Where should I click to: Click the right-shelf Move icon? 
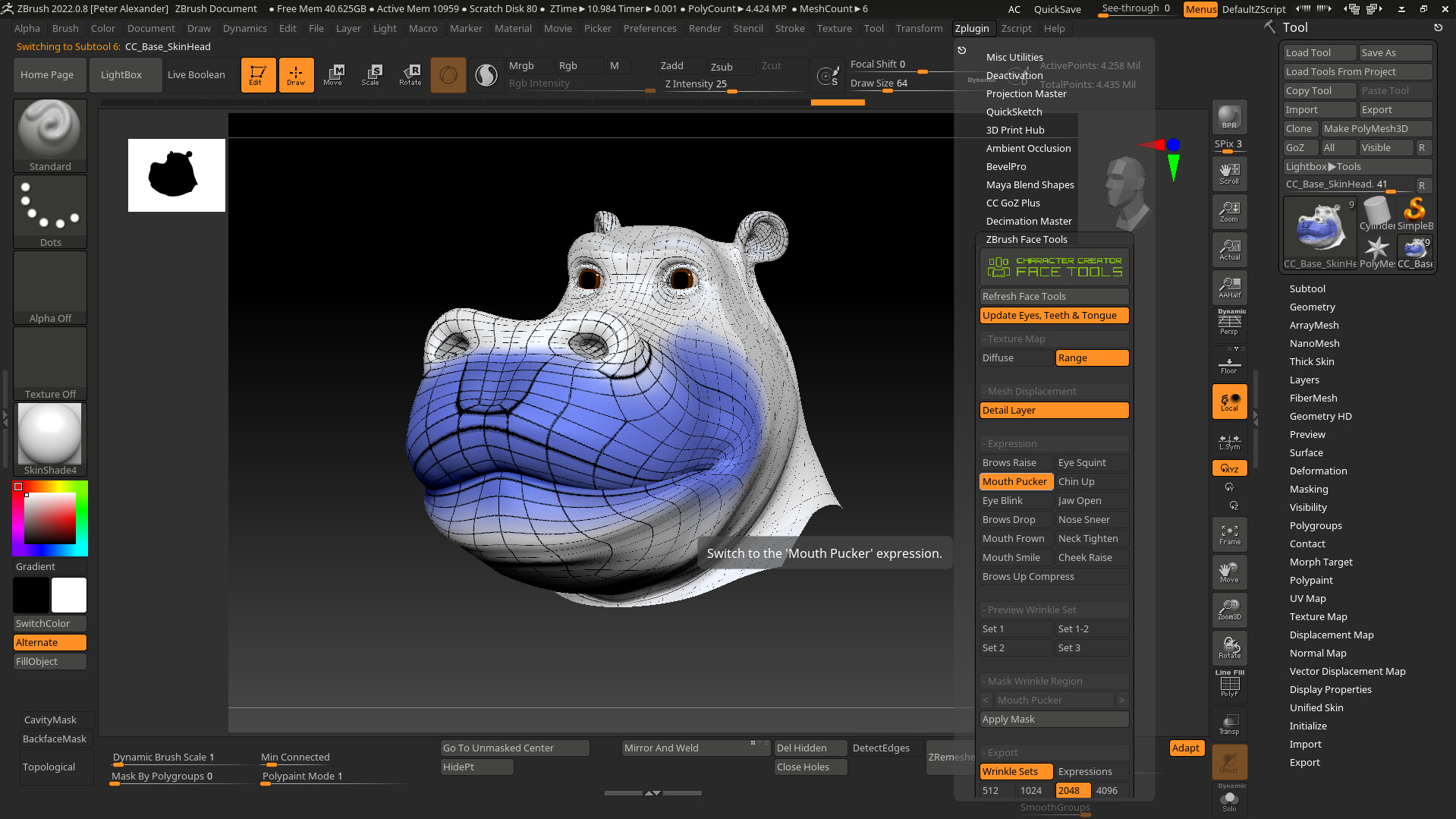point(1229,572)
